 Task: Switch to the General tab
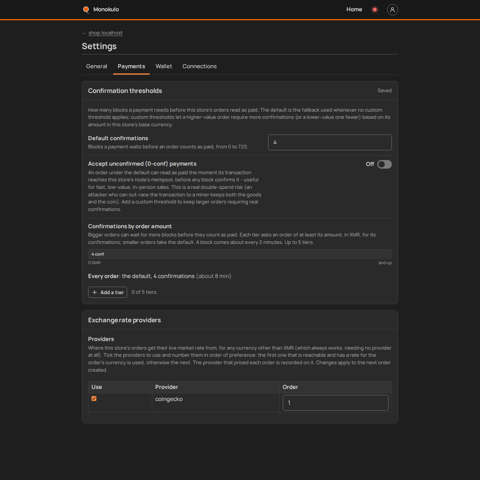coord(96,66)
